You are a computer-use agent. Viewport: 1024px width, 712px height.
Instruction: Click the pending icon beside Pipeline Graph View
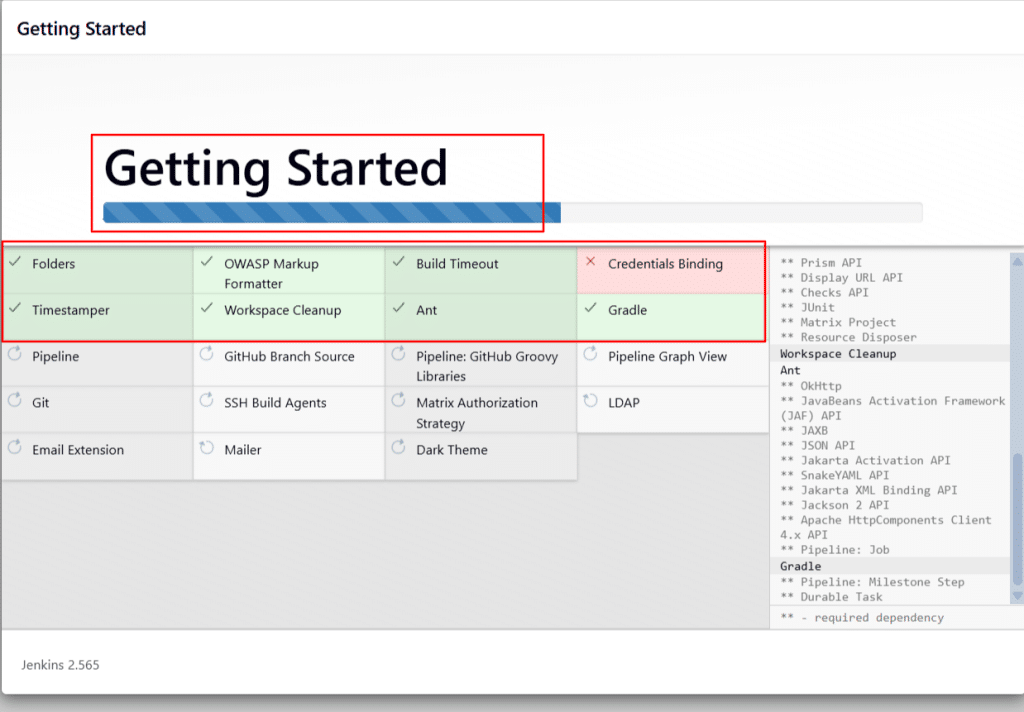point(591,354)
